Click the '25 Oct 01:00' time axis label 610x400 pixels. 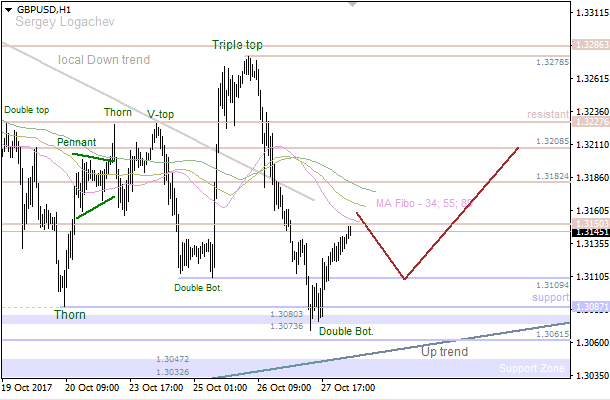(x=221, y=387)
